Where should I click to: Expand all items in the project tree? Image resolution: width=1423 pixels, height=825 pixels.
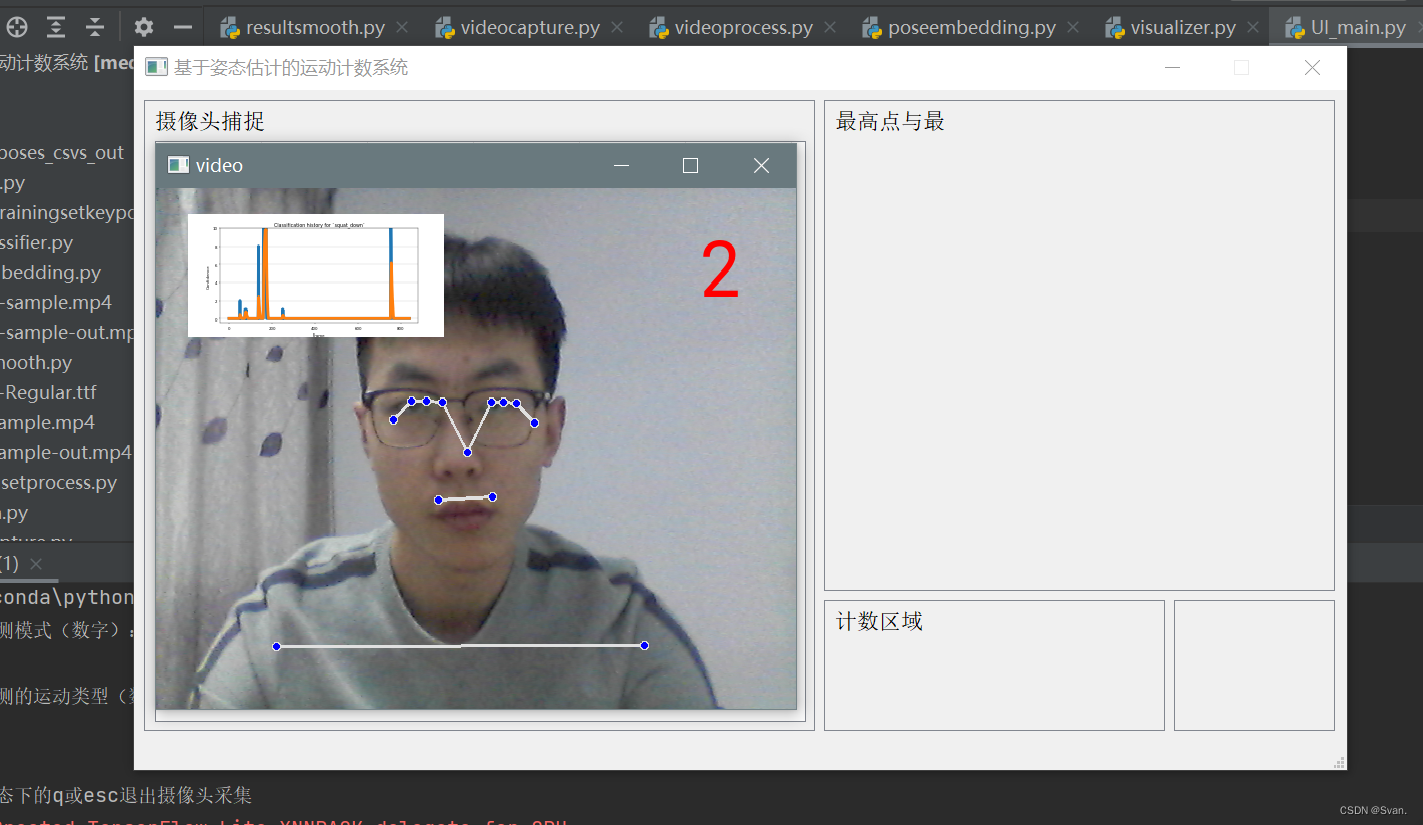point(56,27)
